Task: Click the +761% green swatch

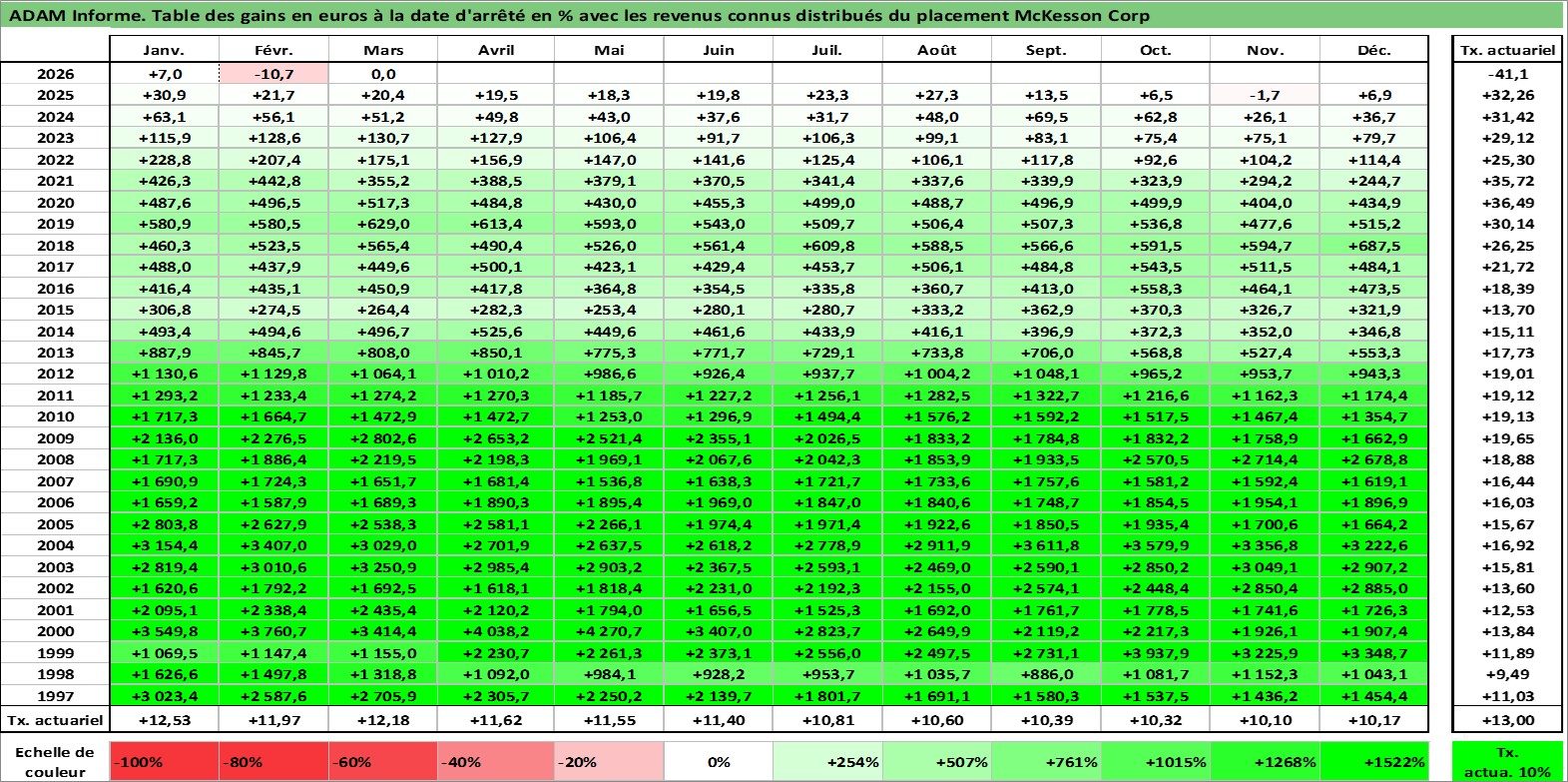Action: [1046, 761]
